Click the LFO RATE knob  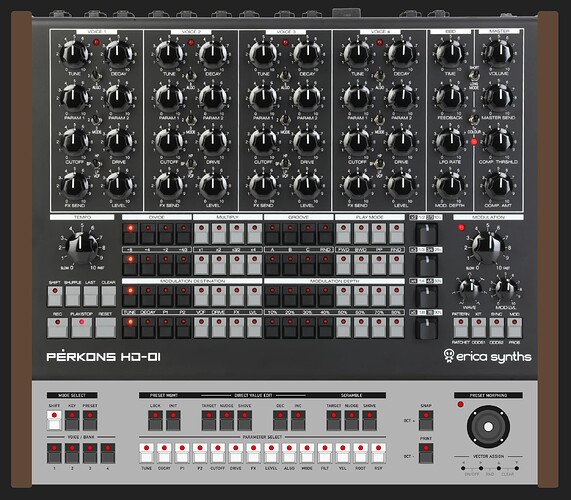click(450, 141)
